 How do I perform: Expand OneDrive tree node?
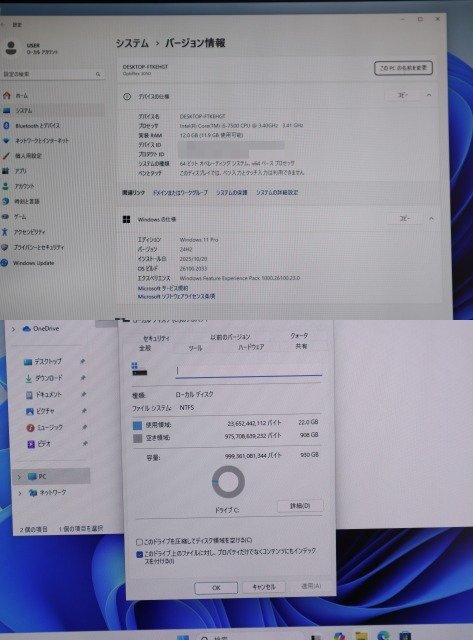coord(13,329)
